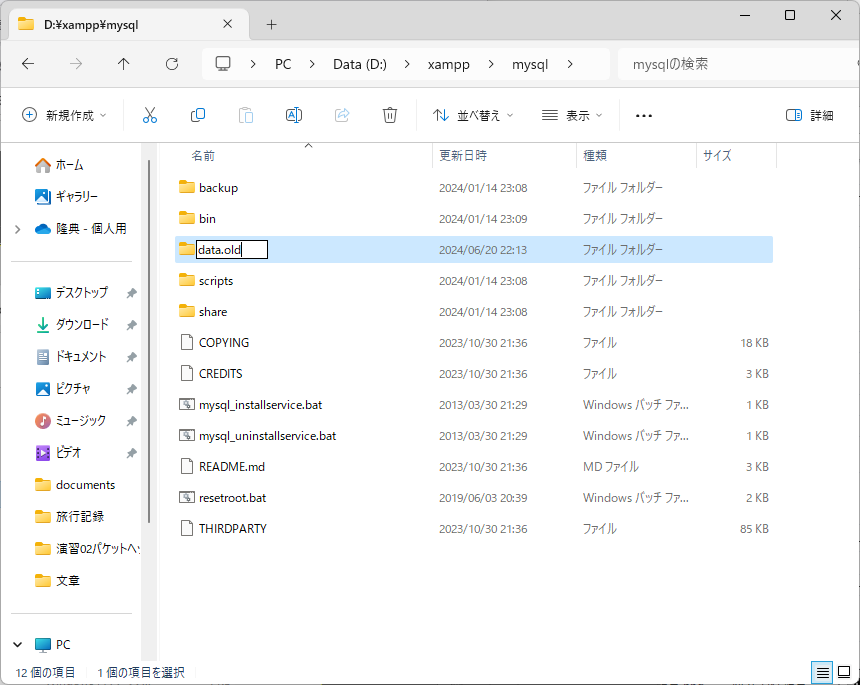The image size is (860, 685).
Task: Navigate back with the left arrow
Action: click(x=28, y=64)
